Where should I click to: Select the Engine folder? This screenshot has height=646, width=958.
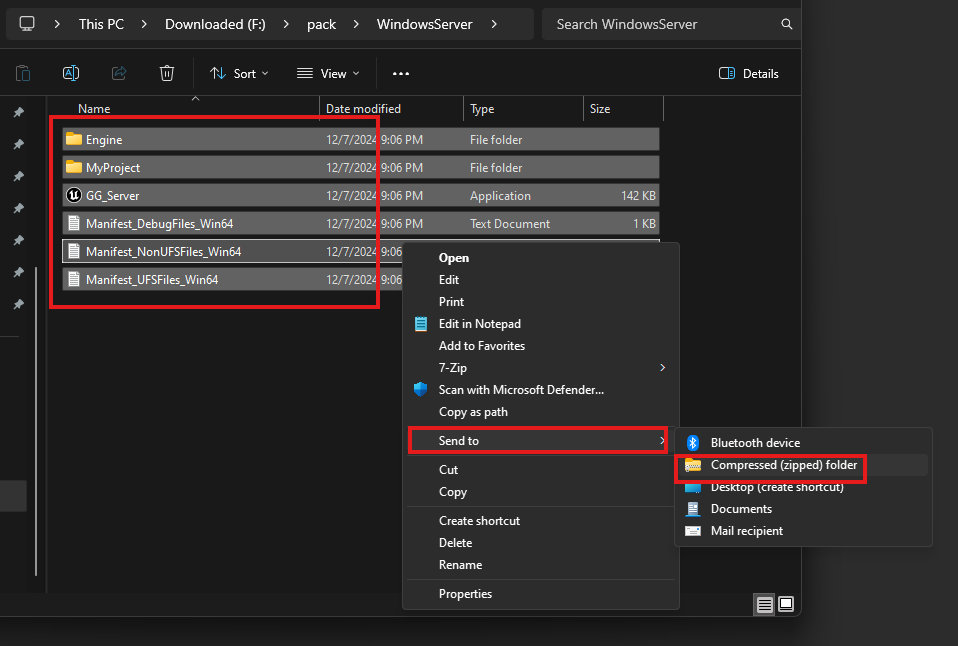(x=104, y=140)
